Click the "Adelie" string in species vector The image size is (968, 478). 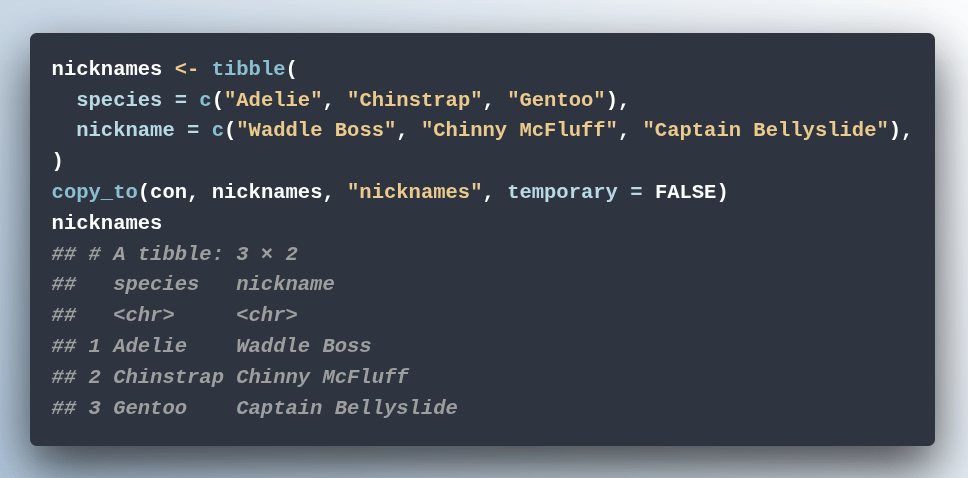tap(273, 99)
